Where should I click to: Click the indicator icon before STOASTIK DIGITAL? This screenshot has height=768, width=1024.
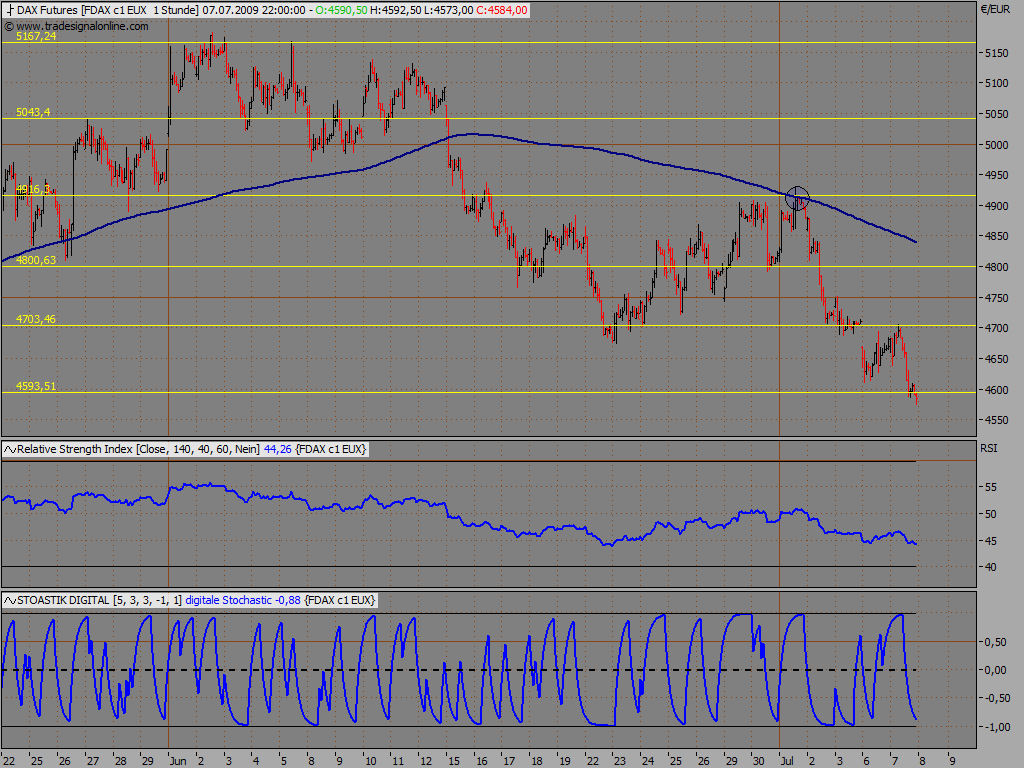[10, 600]
